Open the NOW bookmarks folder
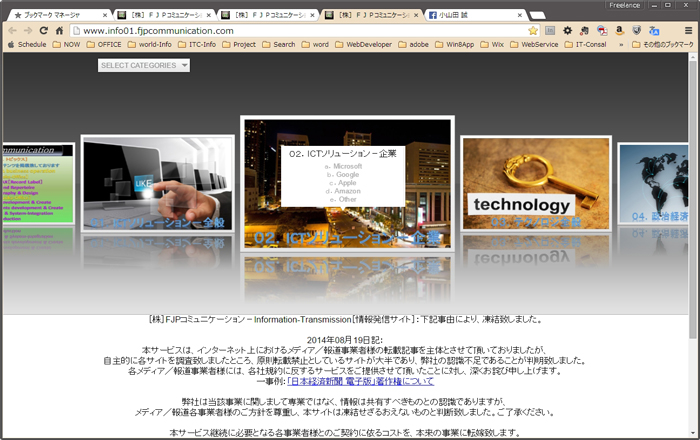This screenshot has height=440, width=700. coord(67,45)
